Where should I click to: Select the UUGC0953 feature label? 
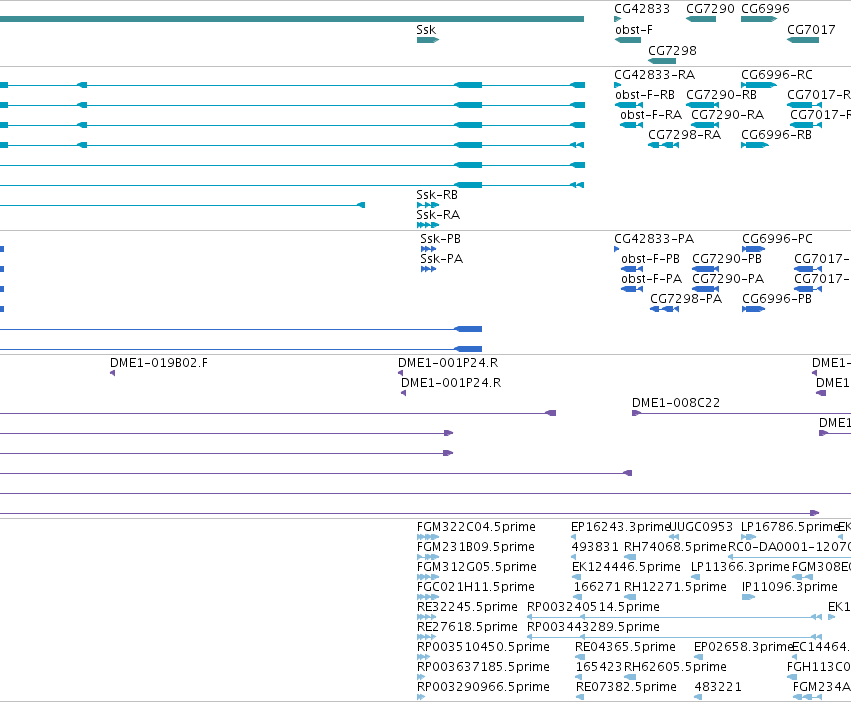click(701, 527)
